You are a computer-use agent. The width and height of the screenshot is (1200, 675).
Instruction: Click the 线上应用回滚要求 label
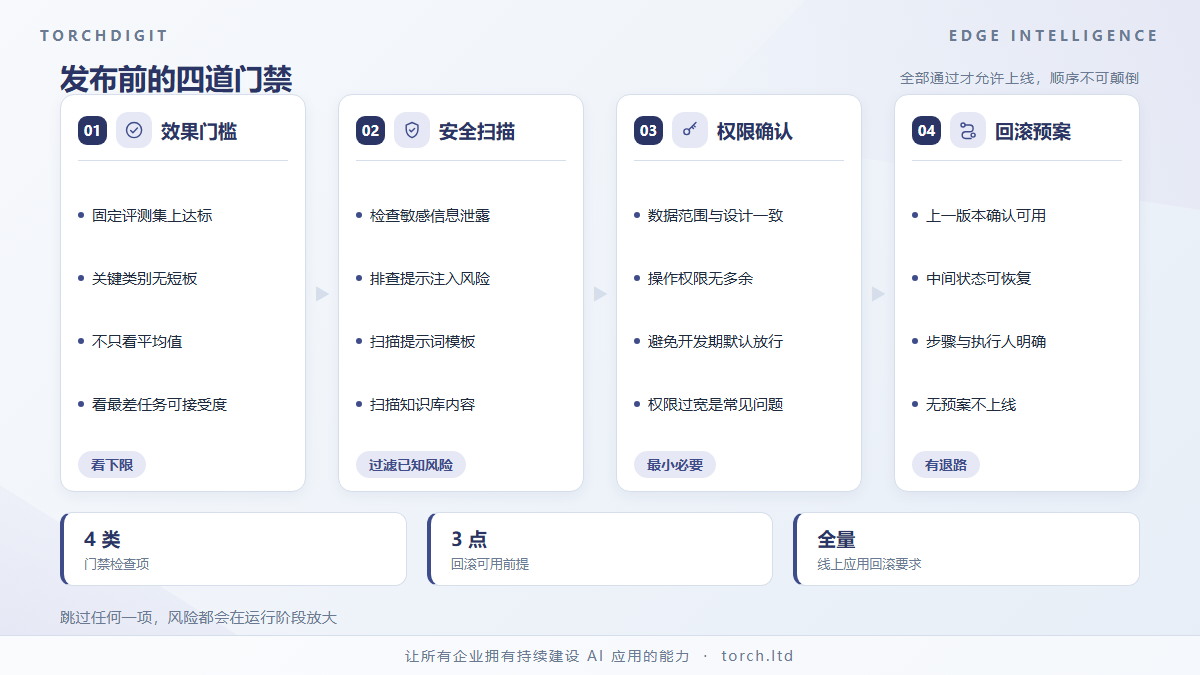[x=870, y=564]
